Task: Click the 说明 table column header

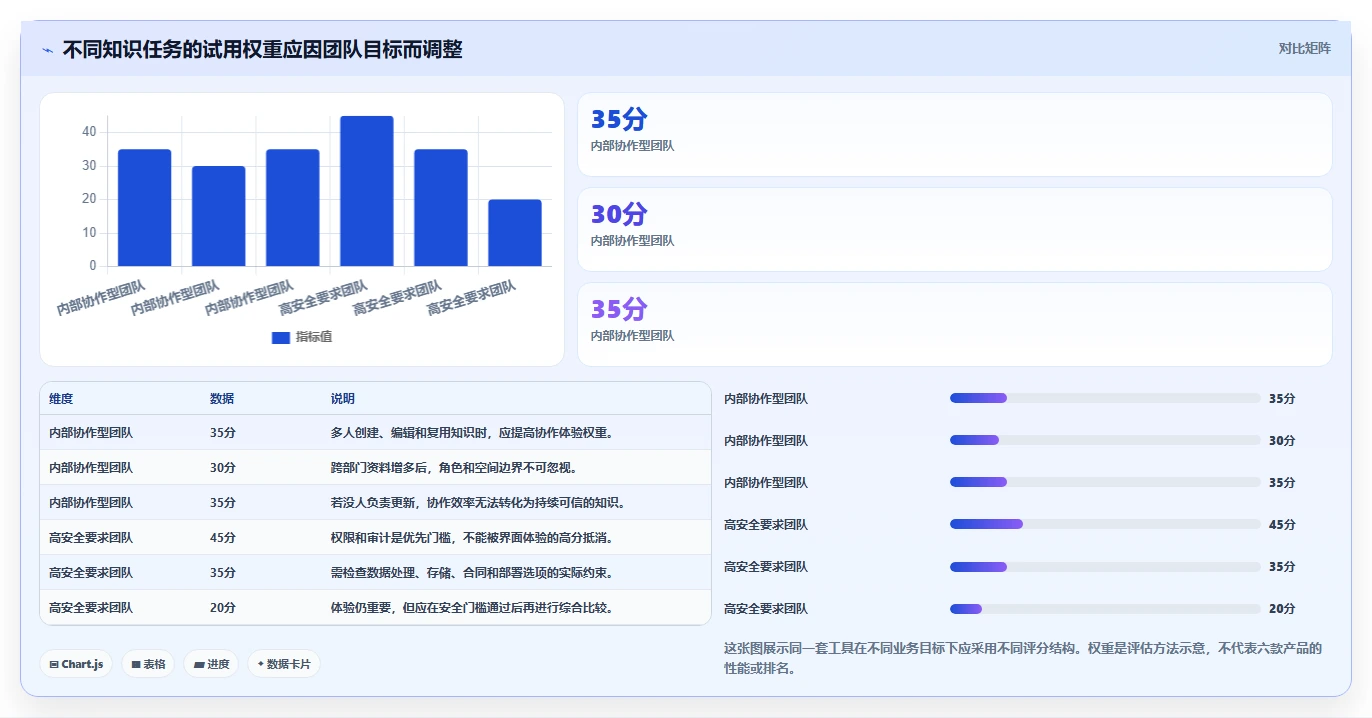Action: [343, 398]
